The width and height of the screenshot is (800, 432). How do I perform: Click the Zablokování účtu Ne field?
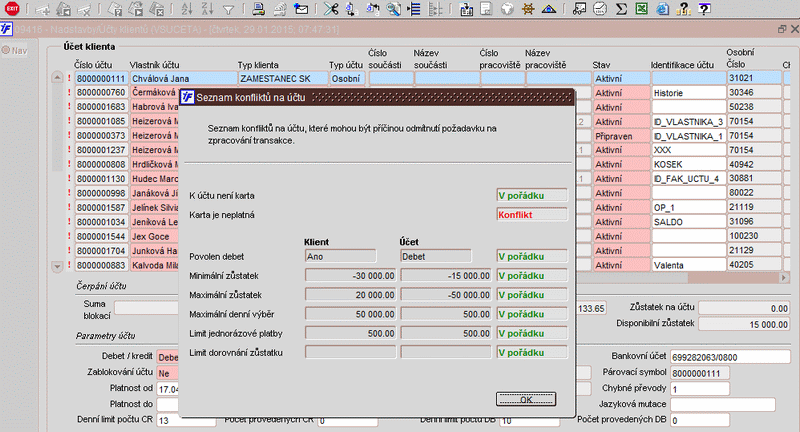pyautogui.click(x=168, y=373)
